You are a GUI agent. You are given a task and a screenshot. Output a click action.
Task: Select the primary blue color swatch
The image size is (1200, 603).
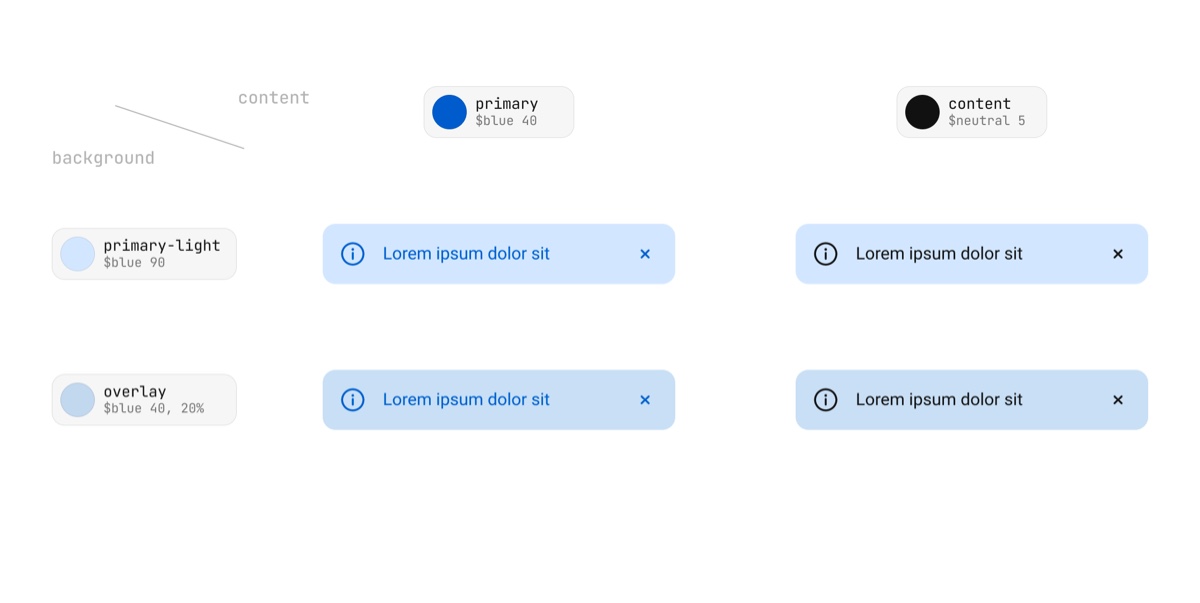tap(449, 112)
